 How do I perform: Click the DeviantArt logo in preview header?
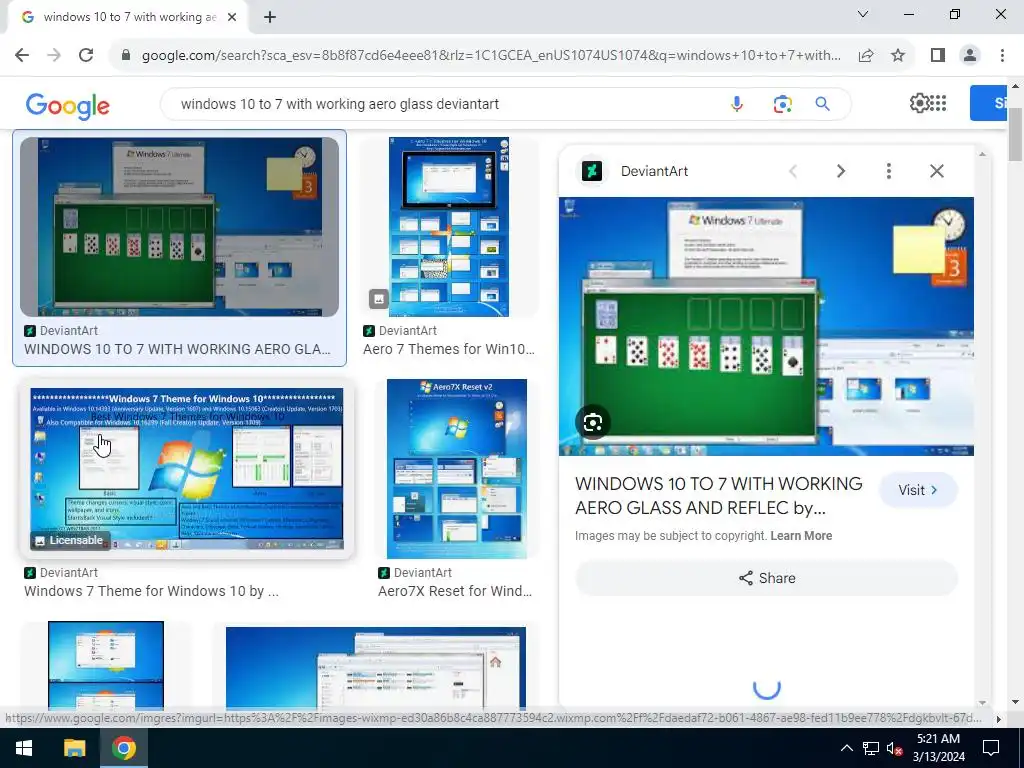click(x=592, y=171)
